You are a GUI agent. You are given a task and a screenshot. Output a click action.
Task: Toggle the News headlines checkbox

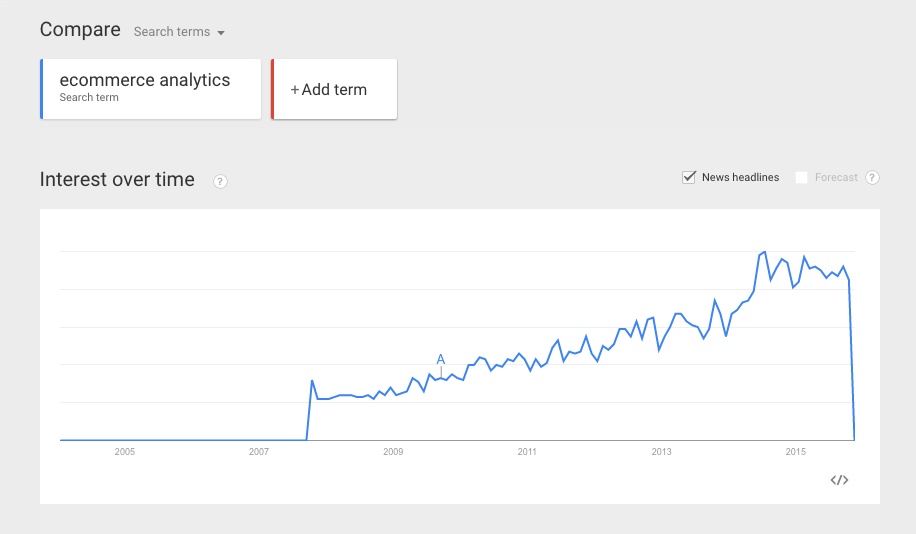689,177
